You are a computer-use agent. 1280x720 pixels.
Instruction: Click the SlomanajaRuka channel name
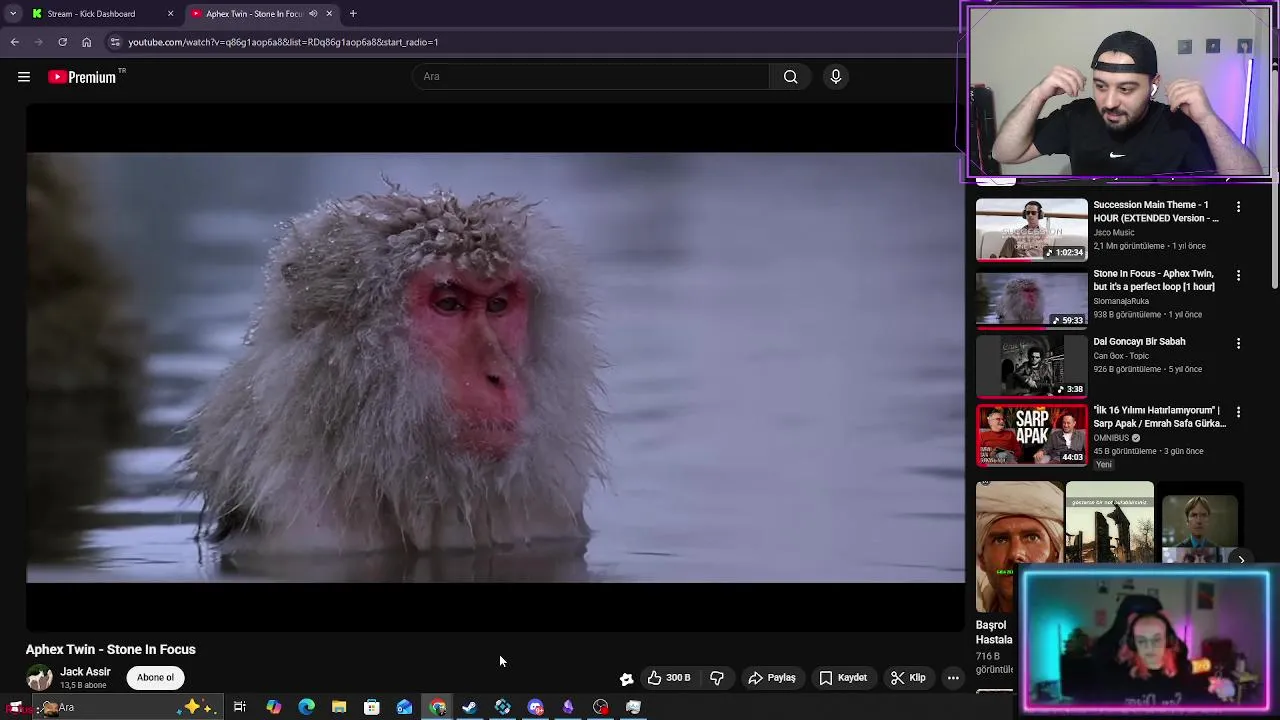pos(1121,301)
